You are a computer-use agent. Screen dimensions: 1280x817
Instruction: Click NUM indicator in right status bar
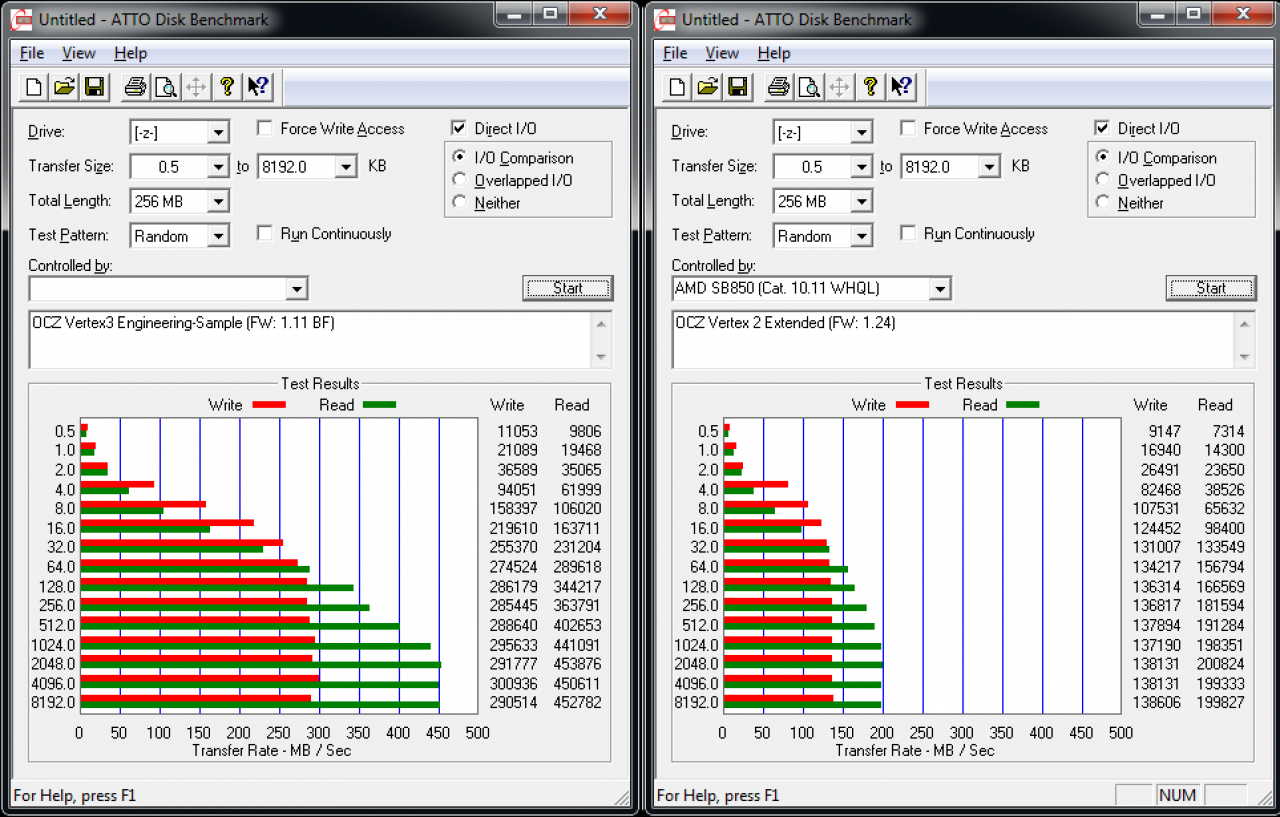1177,796
